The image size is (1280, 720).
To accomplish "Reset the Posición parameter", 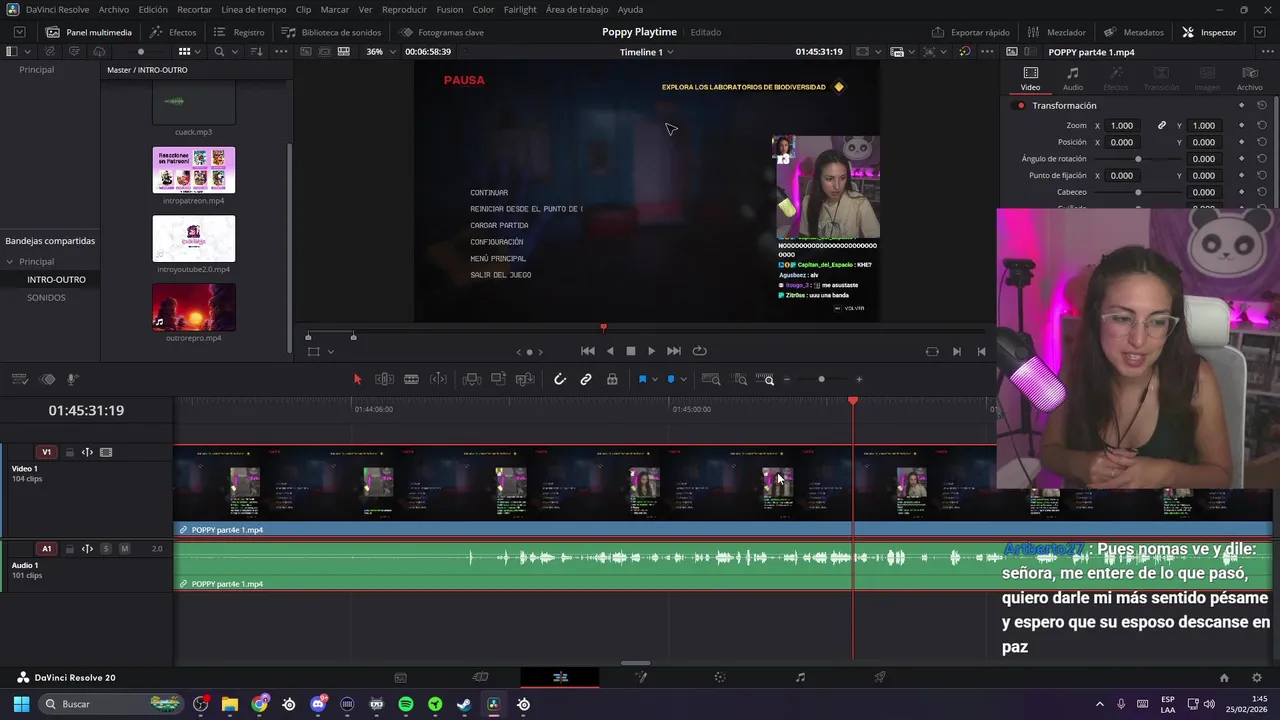I will 1262,142.
